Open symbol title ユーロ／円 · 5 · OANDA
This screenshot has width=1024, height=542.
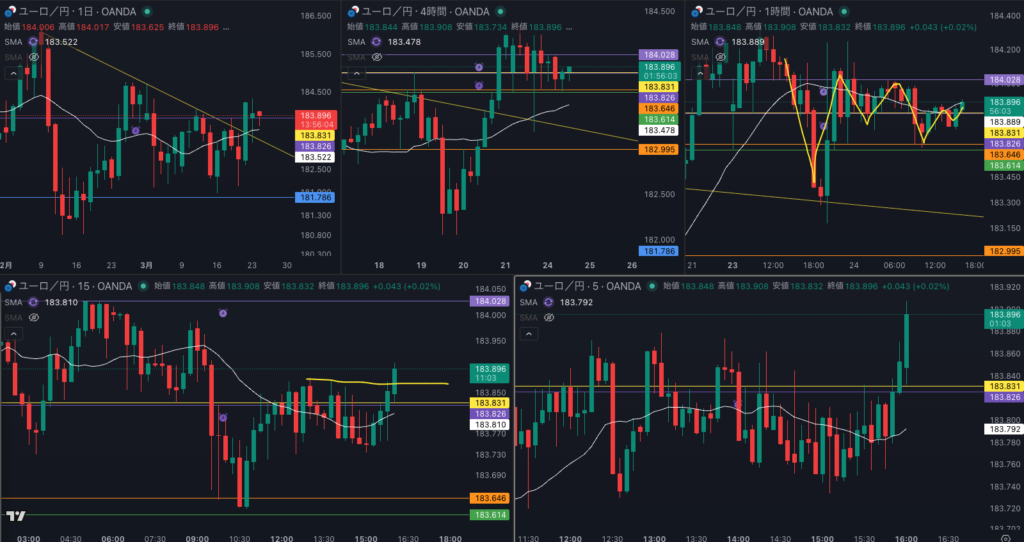588,286
